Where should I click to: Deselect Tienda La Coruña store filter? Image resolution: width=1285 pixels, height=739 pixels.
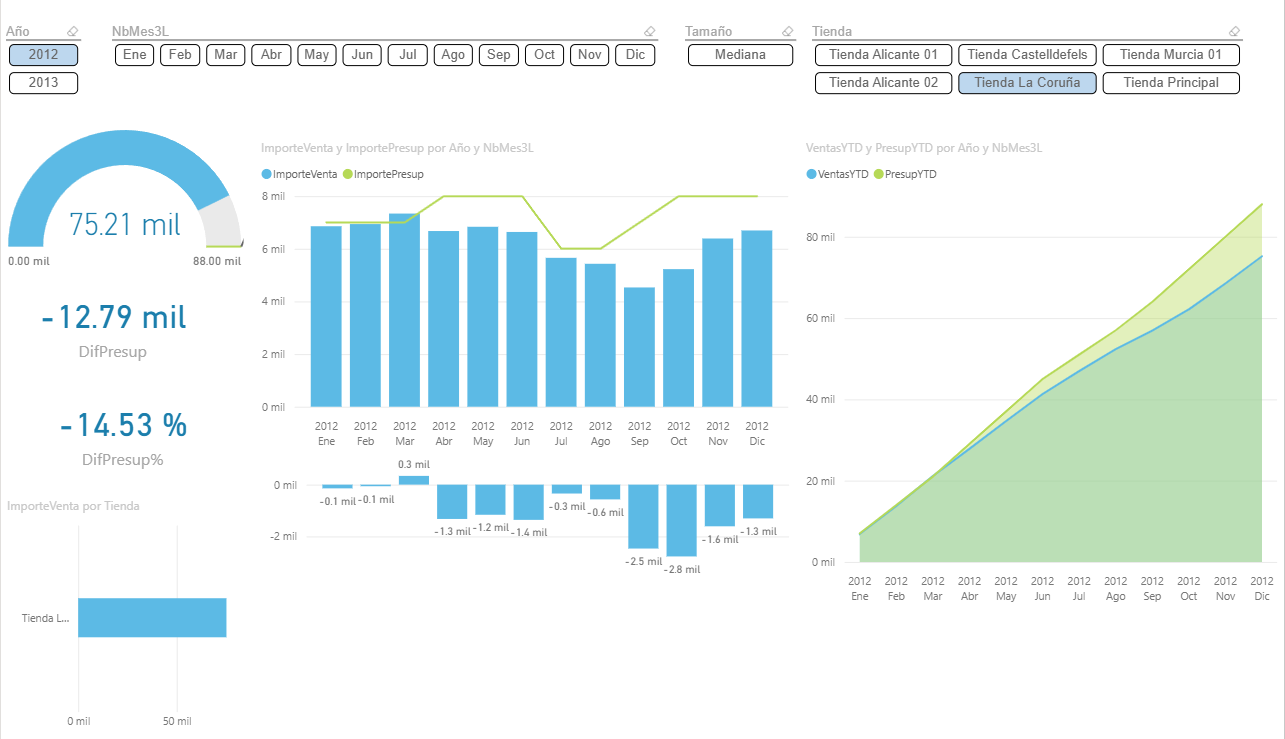pos(1027,83)
